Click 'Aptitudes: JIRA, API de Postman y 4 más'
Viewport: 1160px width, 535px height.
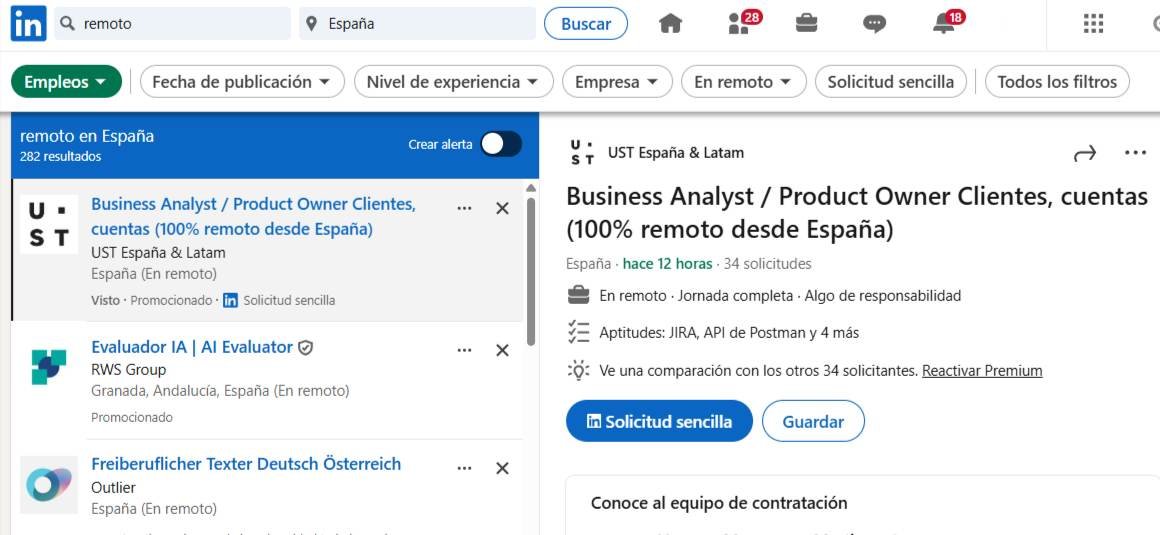pyautogui.click(x=729, y=333)
